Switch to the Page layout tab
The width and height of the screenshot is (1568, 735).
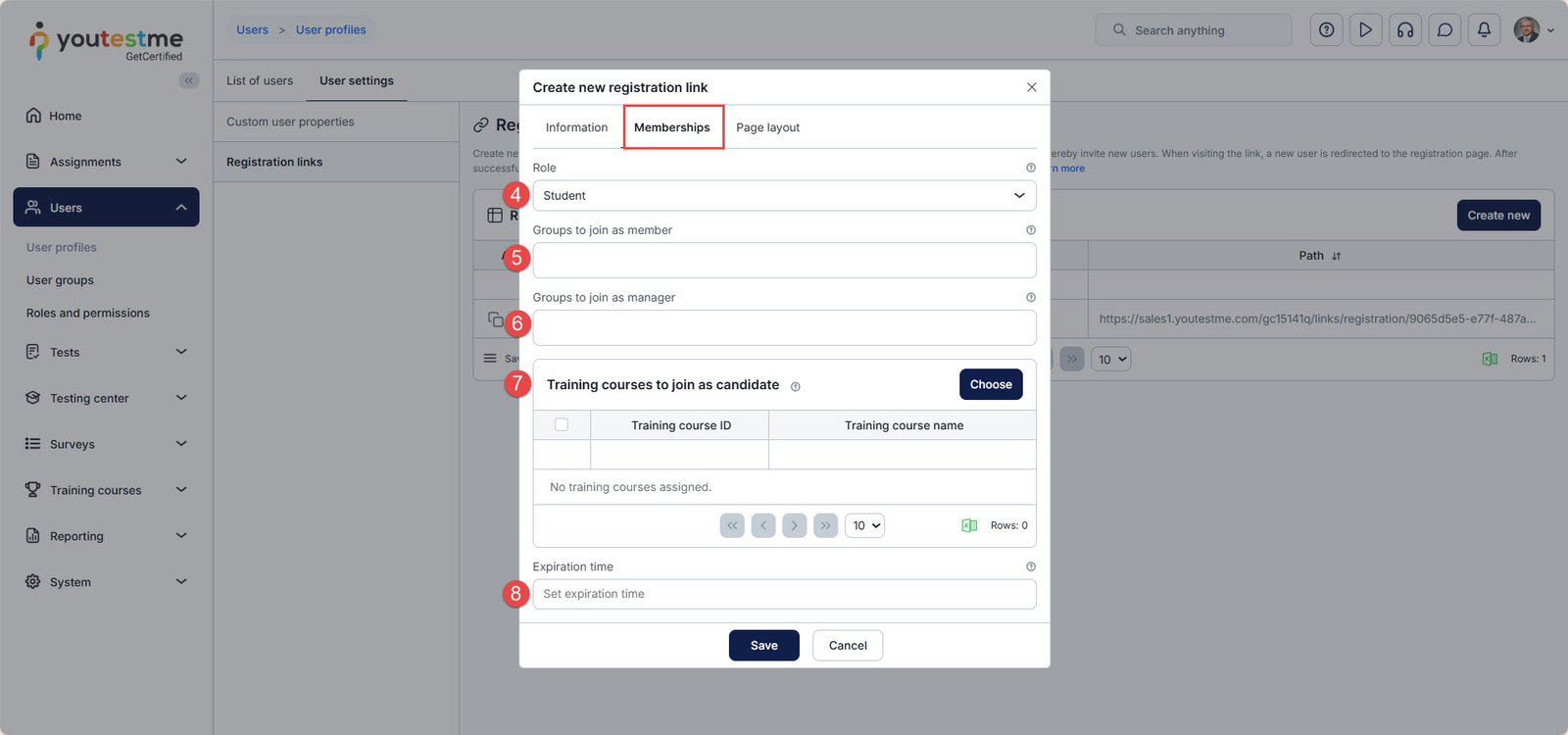[767, 127]
